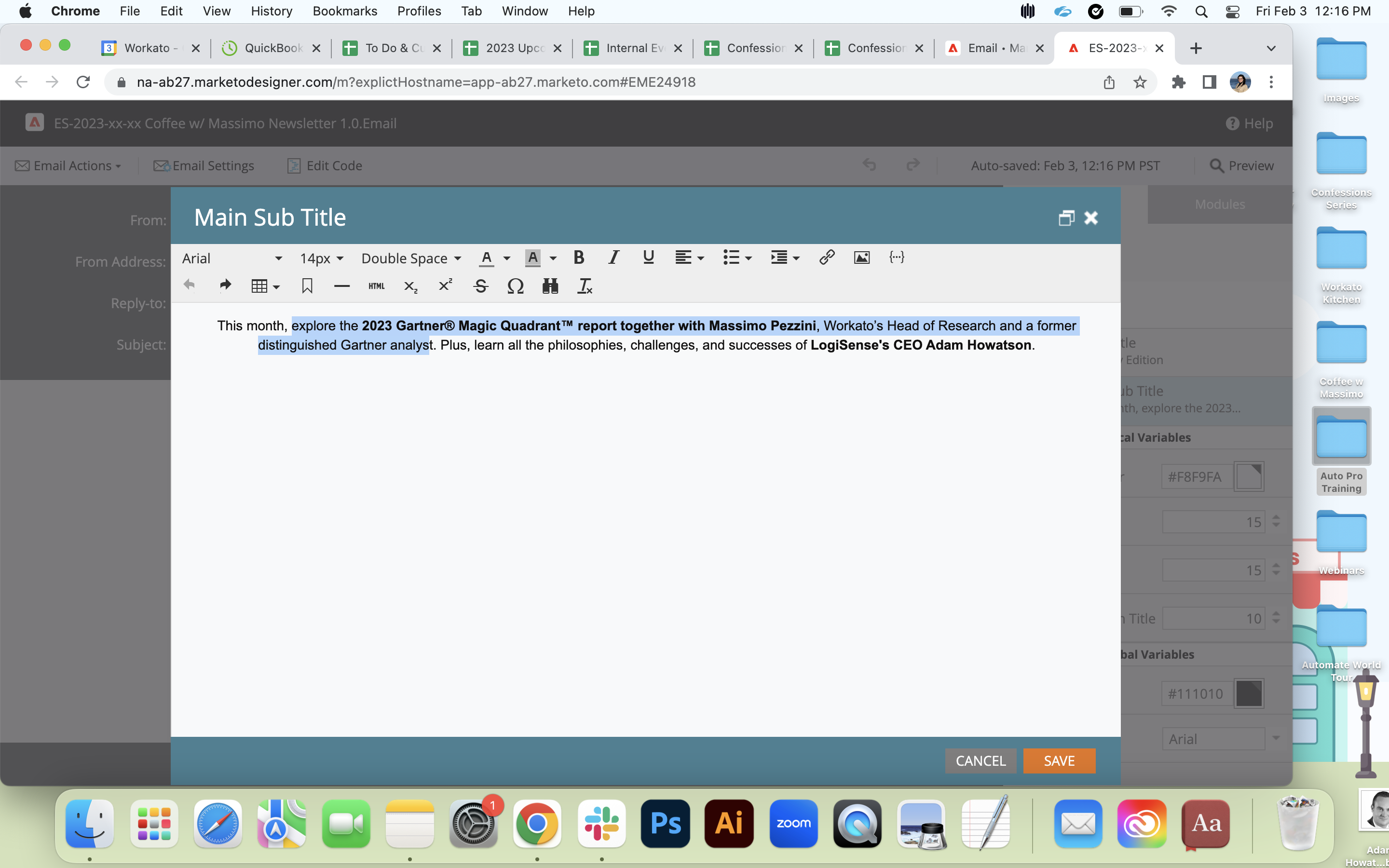Apply subscript formatting

411,286
